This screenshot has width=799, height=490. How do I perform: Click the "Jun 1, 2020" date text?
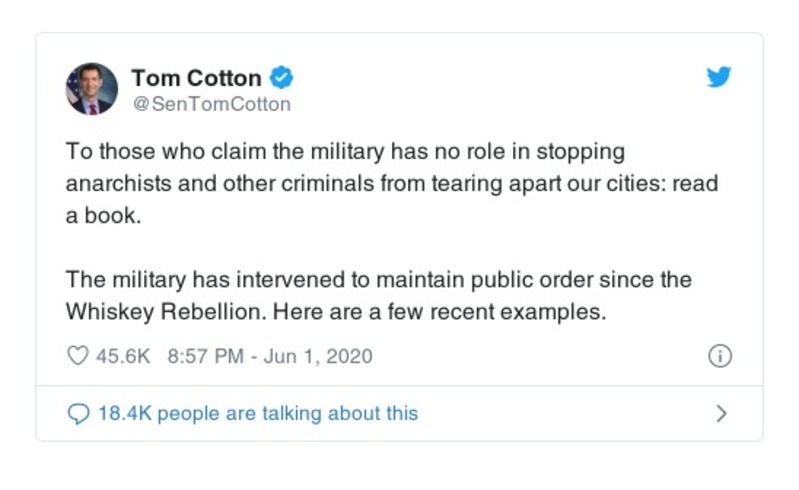318,356
